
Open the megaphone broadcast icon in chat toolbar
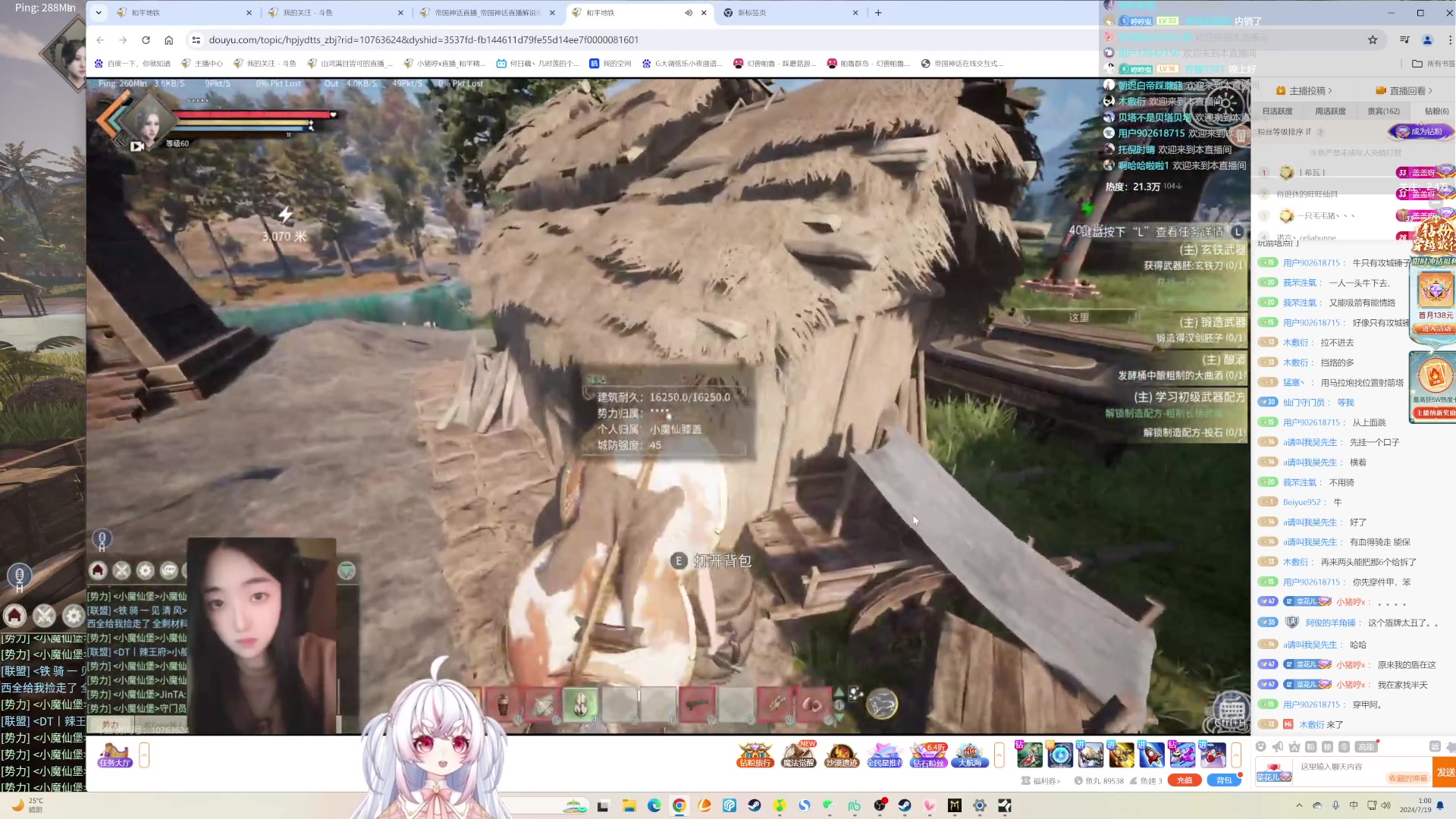pyautogui.click(x=1278, y=747)
